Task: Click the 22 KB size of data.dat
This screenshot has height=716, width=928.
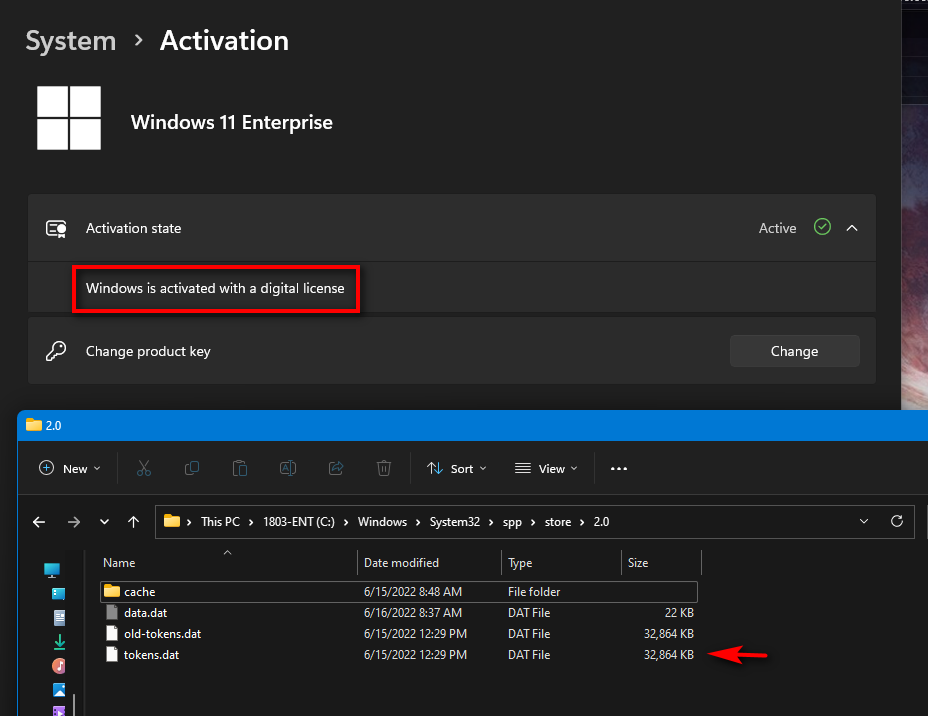Action: click(679, 612)
